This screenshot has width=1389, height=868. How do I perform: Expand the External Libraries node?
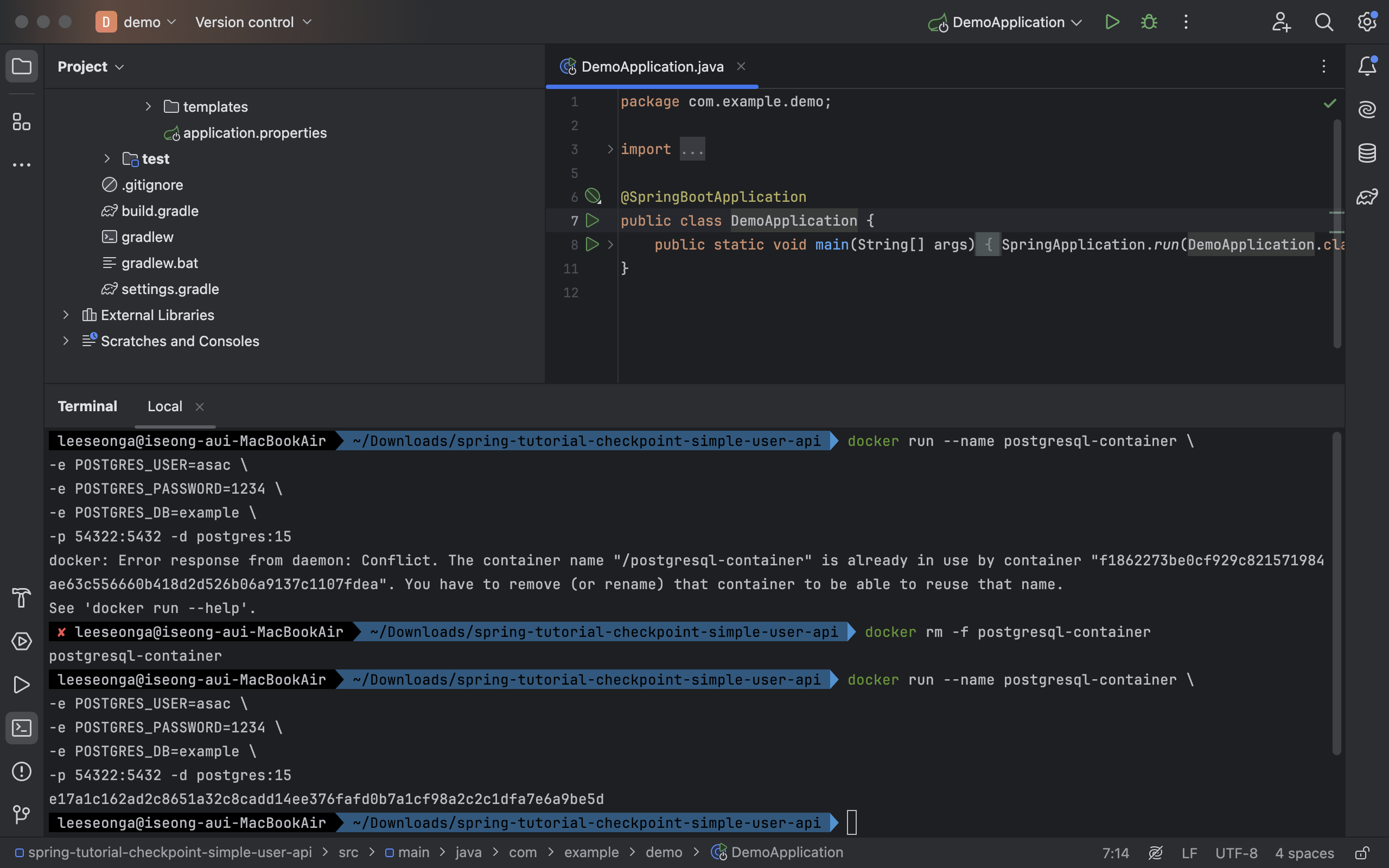(x=66, y=315)
